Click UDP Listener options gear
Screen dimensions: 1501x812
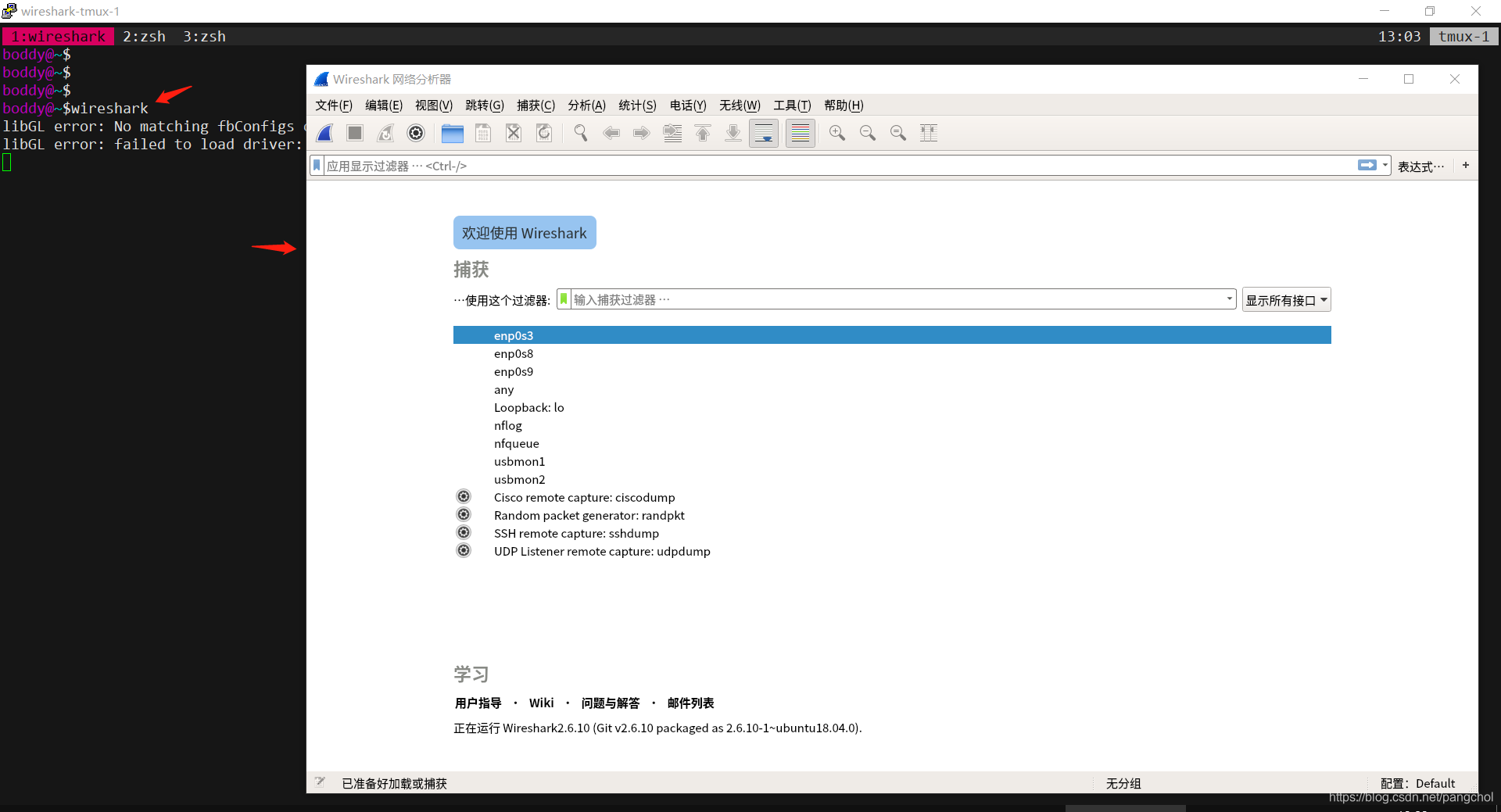[x=464, y=551]
